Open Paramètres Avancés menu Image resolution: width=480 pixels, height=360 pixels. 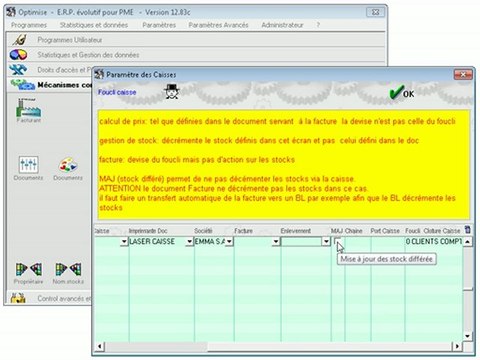pos(218,25)
